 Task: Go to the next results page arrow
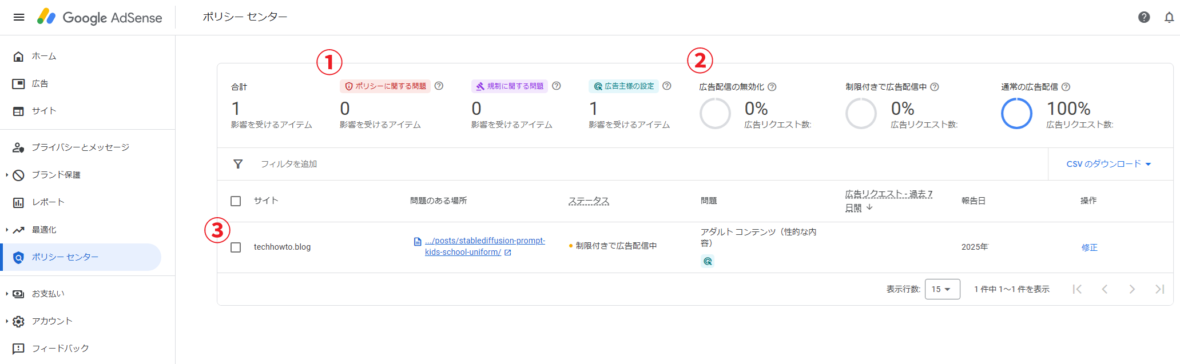coord(1132,289)
